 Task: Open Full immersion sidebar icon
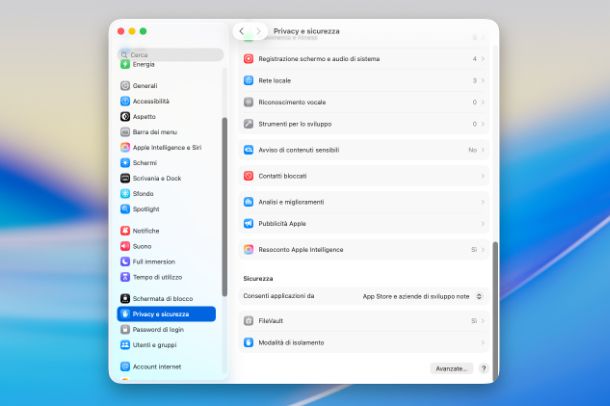click(x=125, y=261)
